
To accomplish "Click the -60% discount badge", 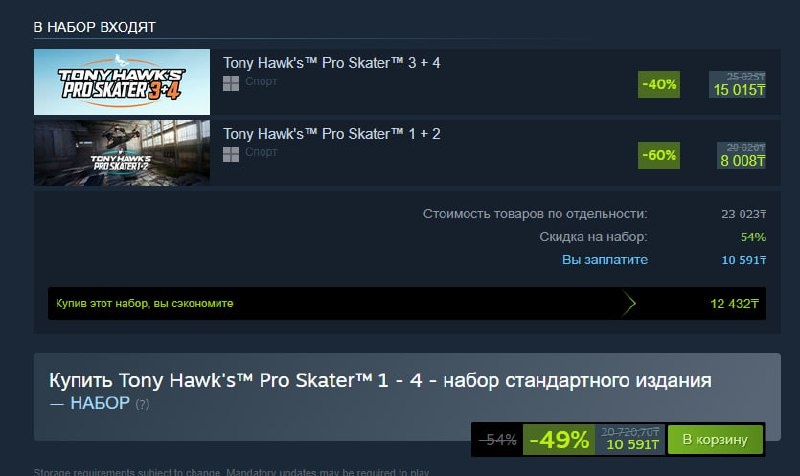I will pyautogui.click(x=659, y=155).
